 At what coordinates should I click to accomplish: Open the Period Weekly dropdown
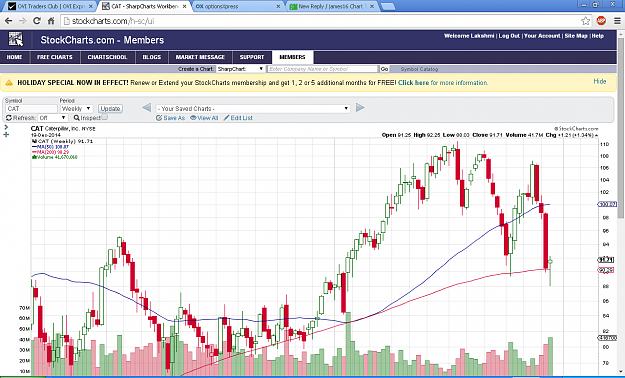coord(76,108)
